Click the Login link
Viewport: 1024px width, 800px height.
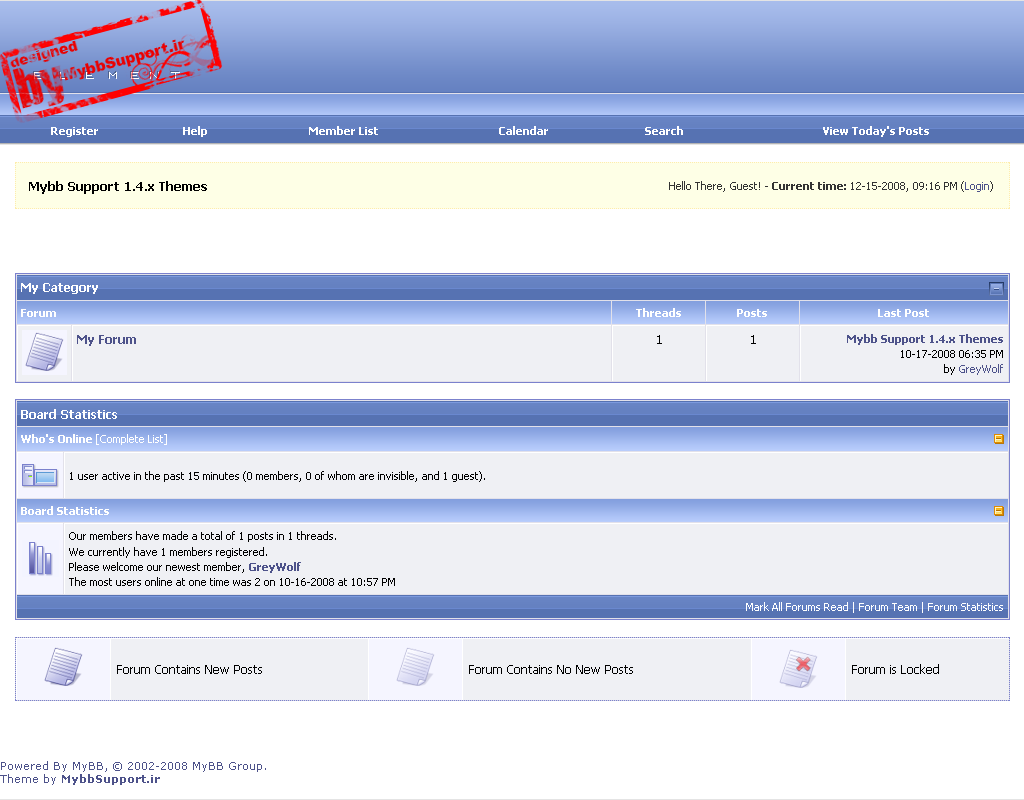coord(977,186)
